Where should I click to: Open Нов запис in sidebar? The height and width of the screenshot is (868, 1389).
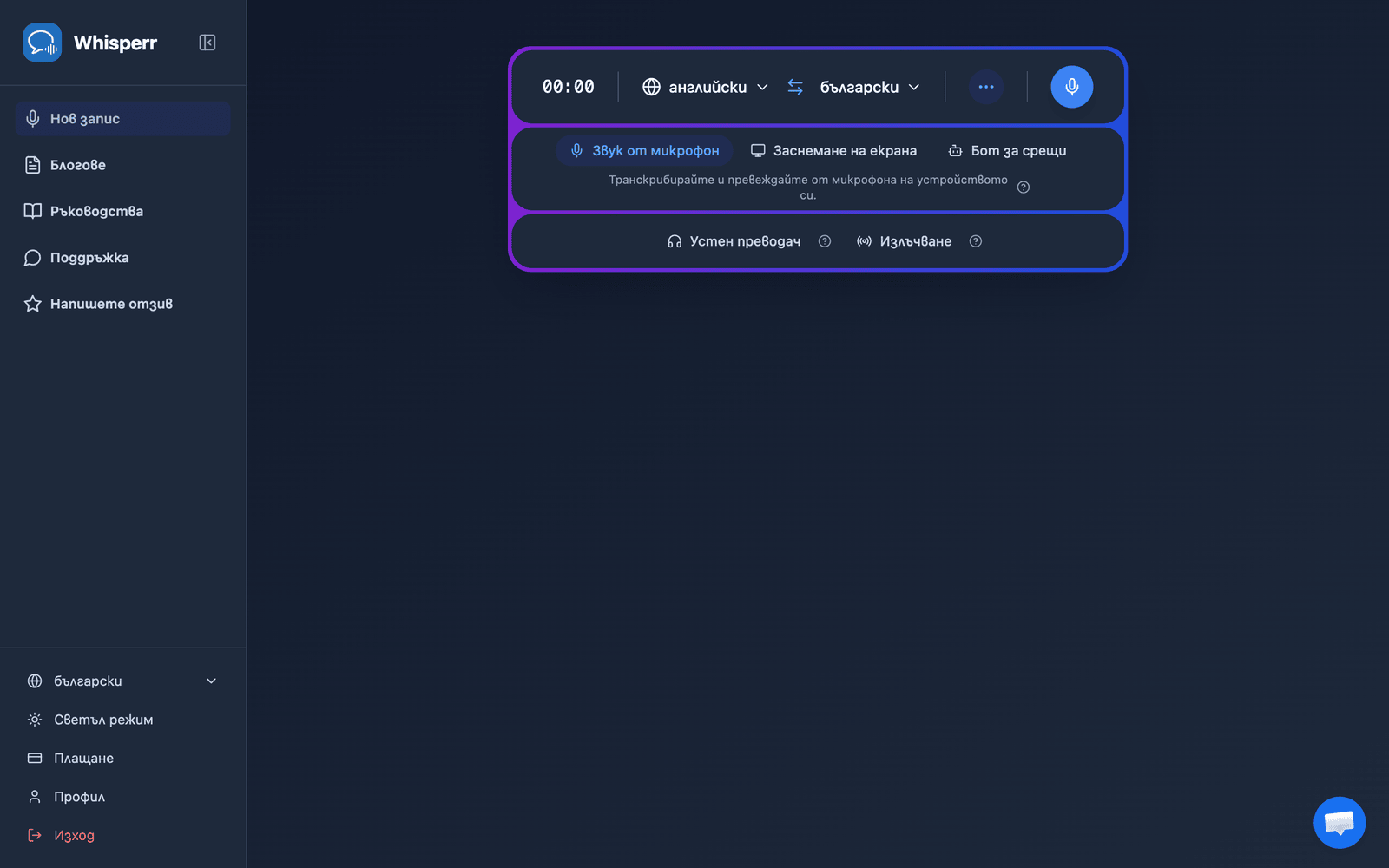click(122, 119)
